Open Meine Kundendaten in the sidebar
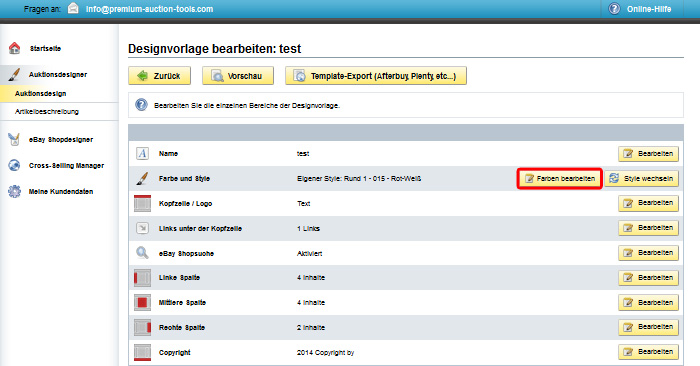Screen dimensions: 700x366 pyautogui.click(x=61, y=191)
